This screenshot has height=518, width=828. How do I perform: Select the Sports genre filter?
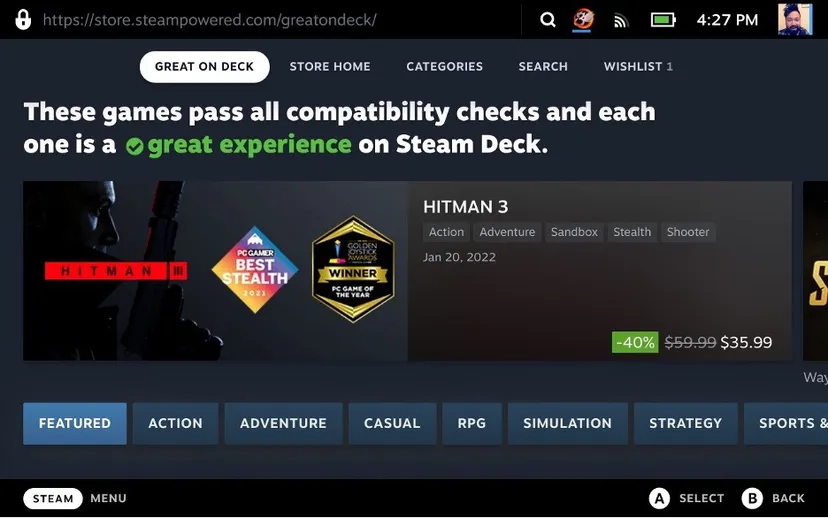(786, 423)
